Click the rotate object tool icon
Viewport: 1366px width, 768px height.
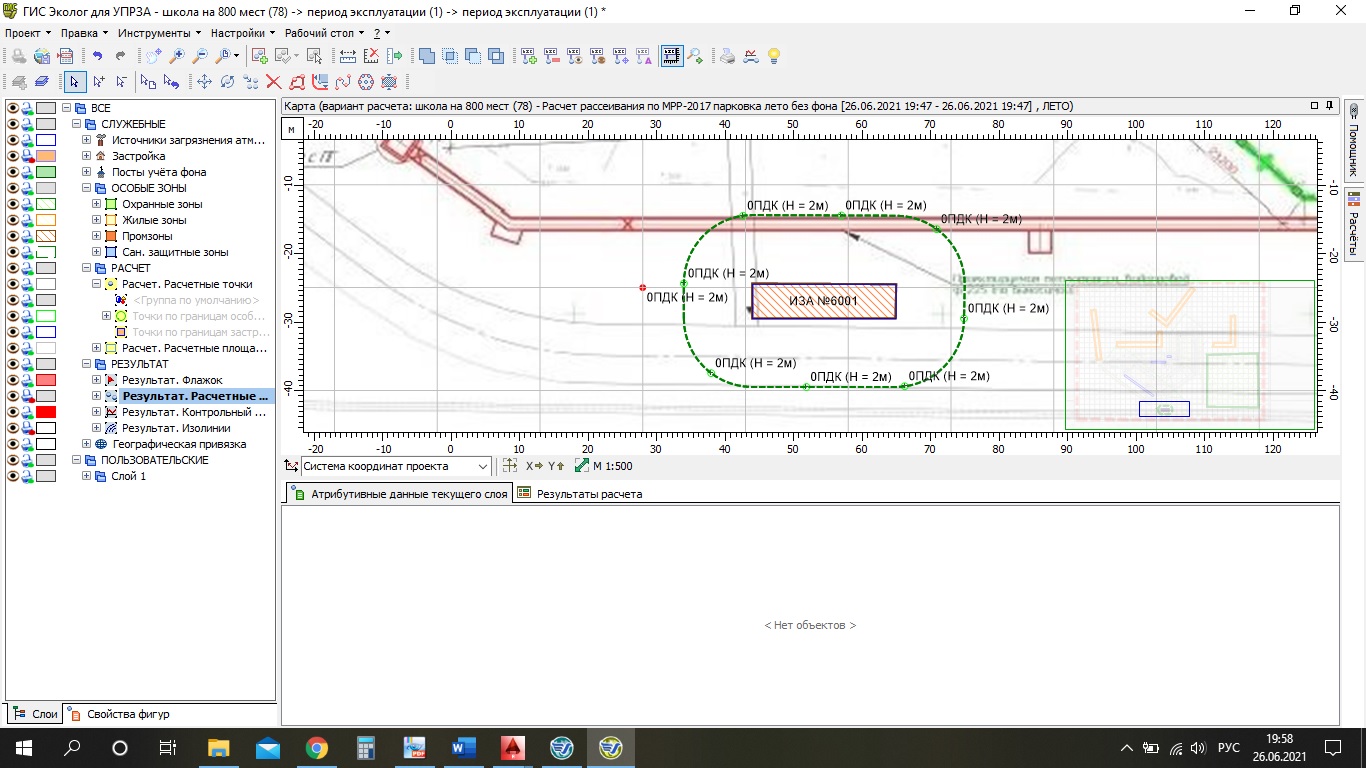[x=227, y=82]
